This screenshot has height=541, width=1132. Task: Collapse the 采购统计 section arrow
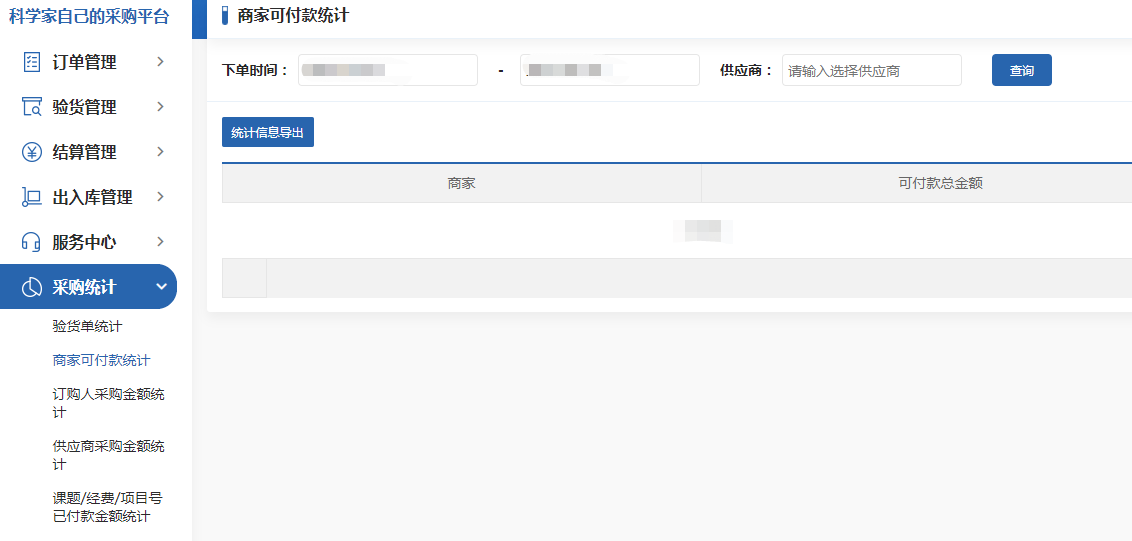point(161,287)
